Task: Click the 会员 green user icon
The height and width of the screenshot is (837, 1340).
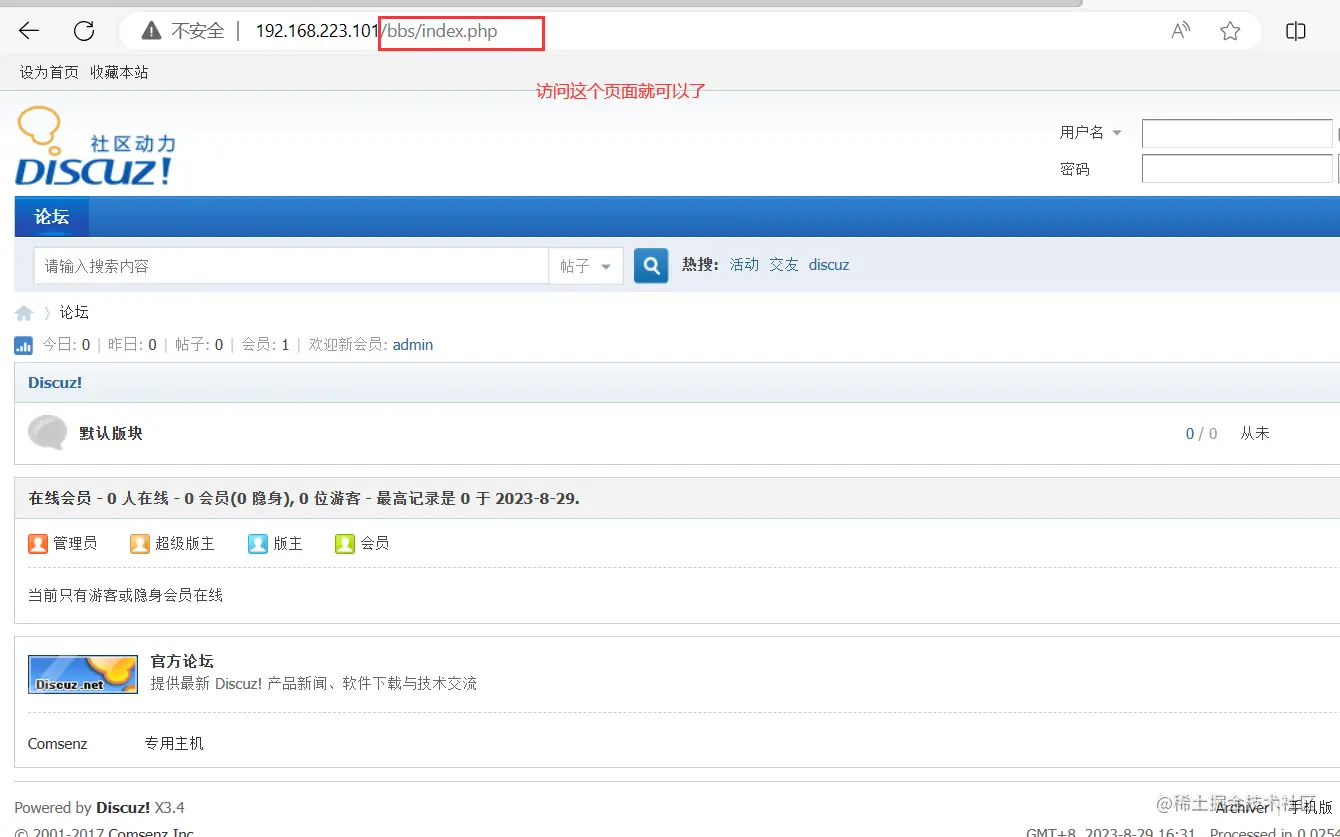Action: point(345,543)
